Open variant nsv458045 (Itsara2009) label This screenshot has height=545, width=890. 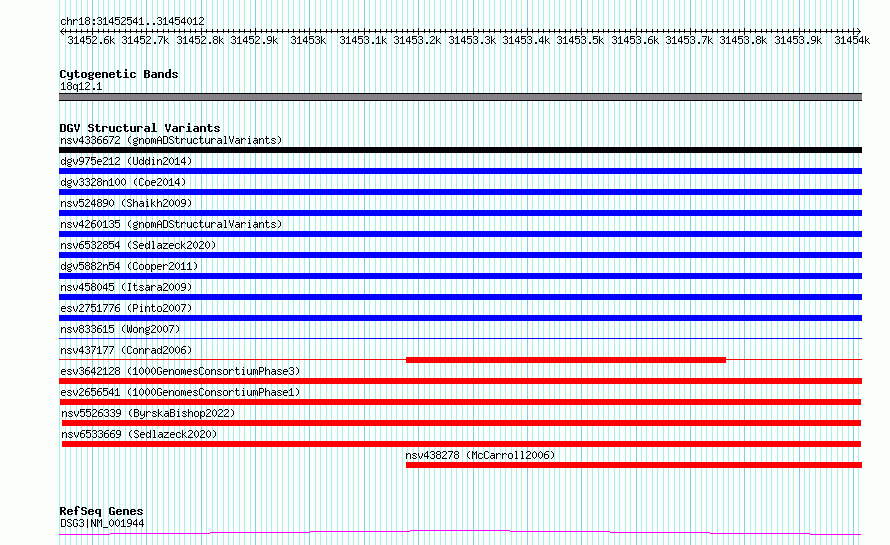pos(126,287)
